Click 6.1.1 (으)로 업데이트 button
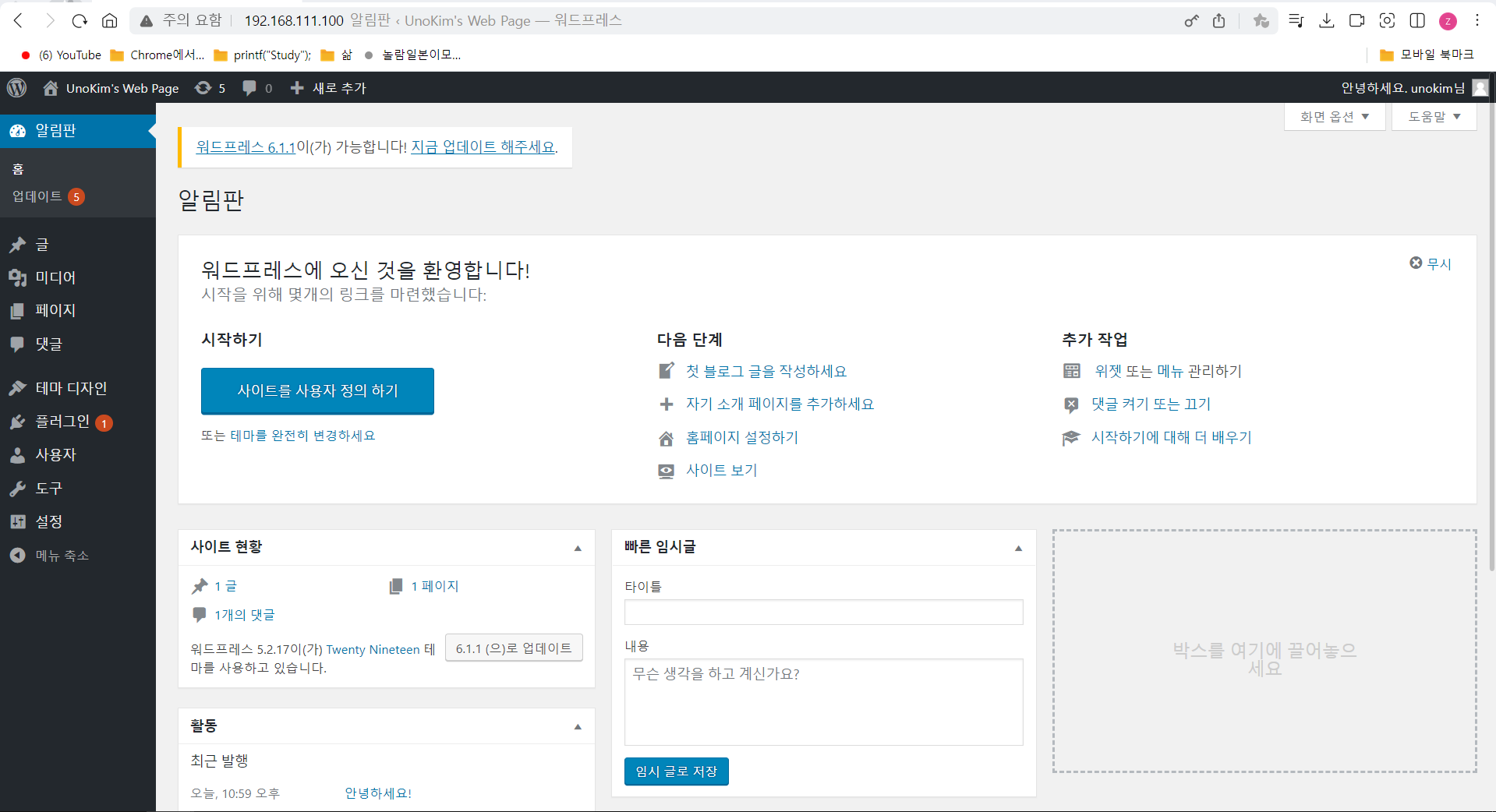The image size is (1496, 812). [x=514, y=648]
